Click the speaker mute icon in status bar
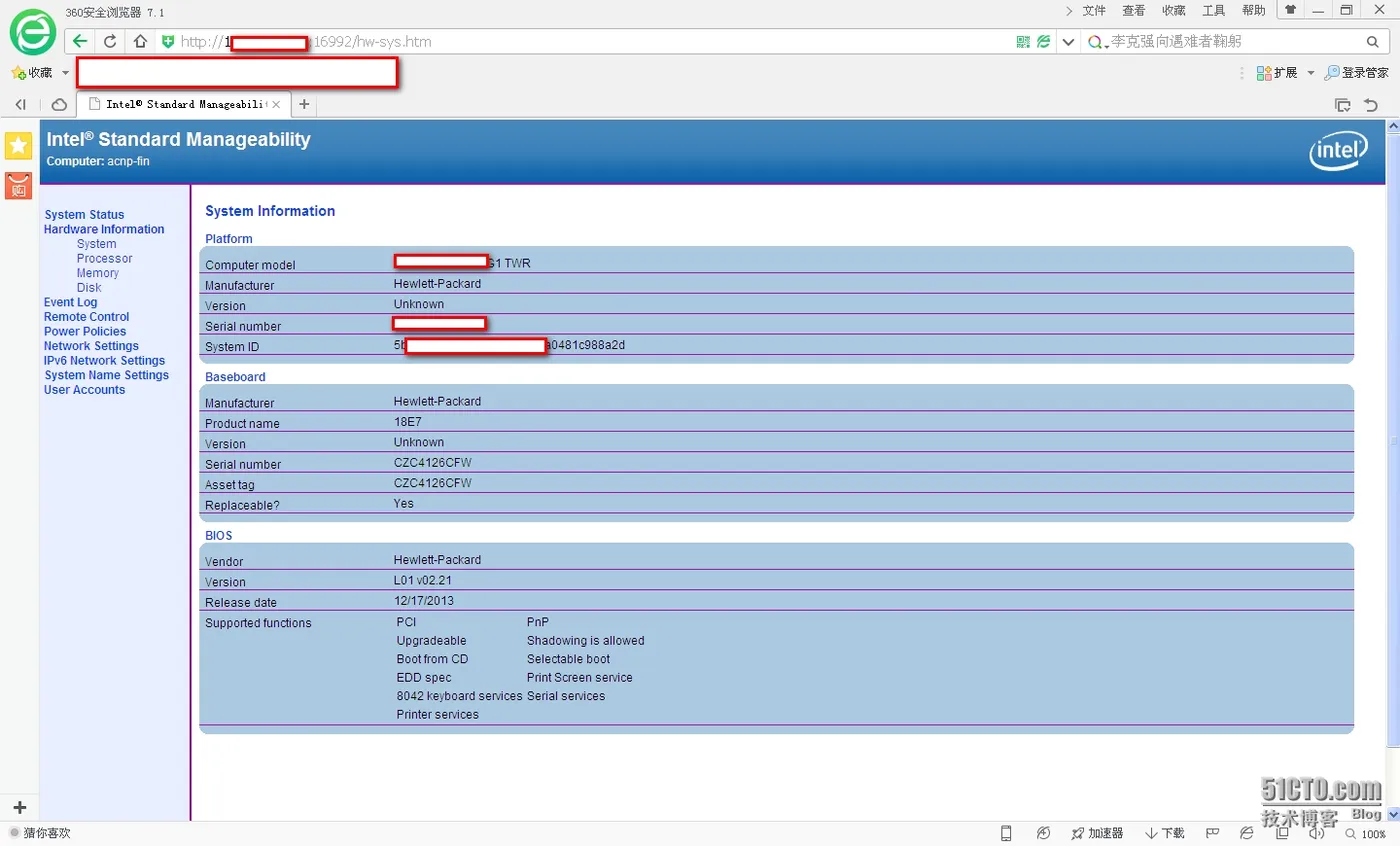1400x846 pixels. pos(1316,833)
